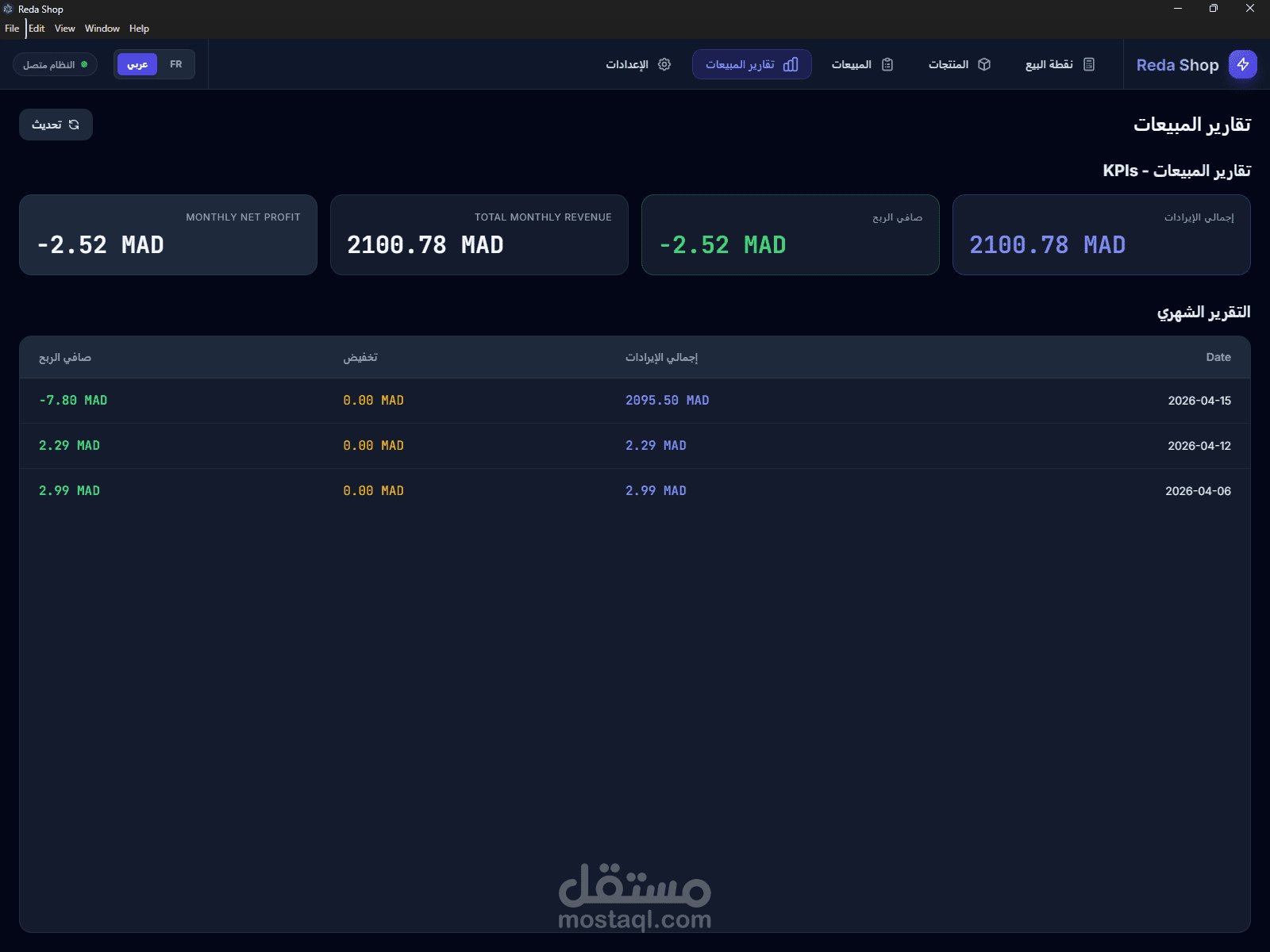The image size is (1270, 952).
Task: Click the sales clipboard icon in the المبيعات tab
Action: click(x=887, y=64)
